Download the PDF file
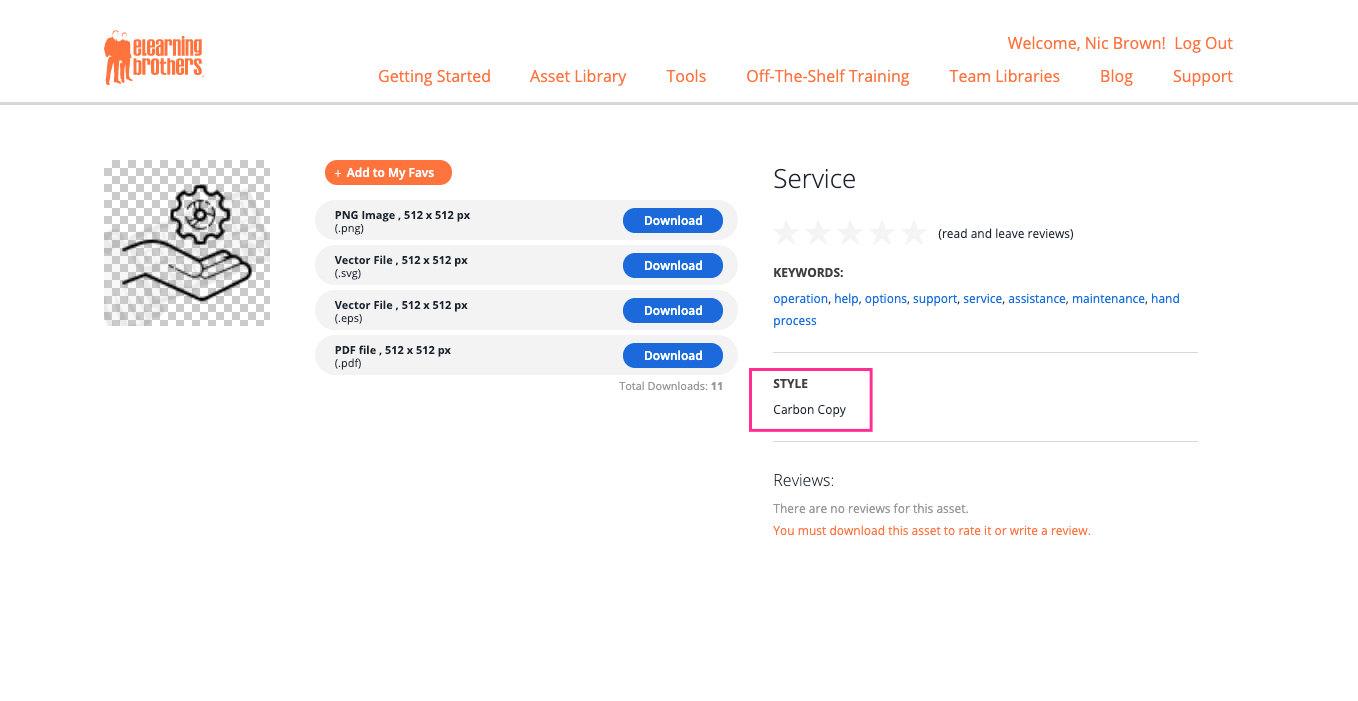 (x=672, y=356)
